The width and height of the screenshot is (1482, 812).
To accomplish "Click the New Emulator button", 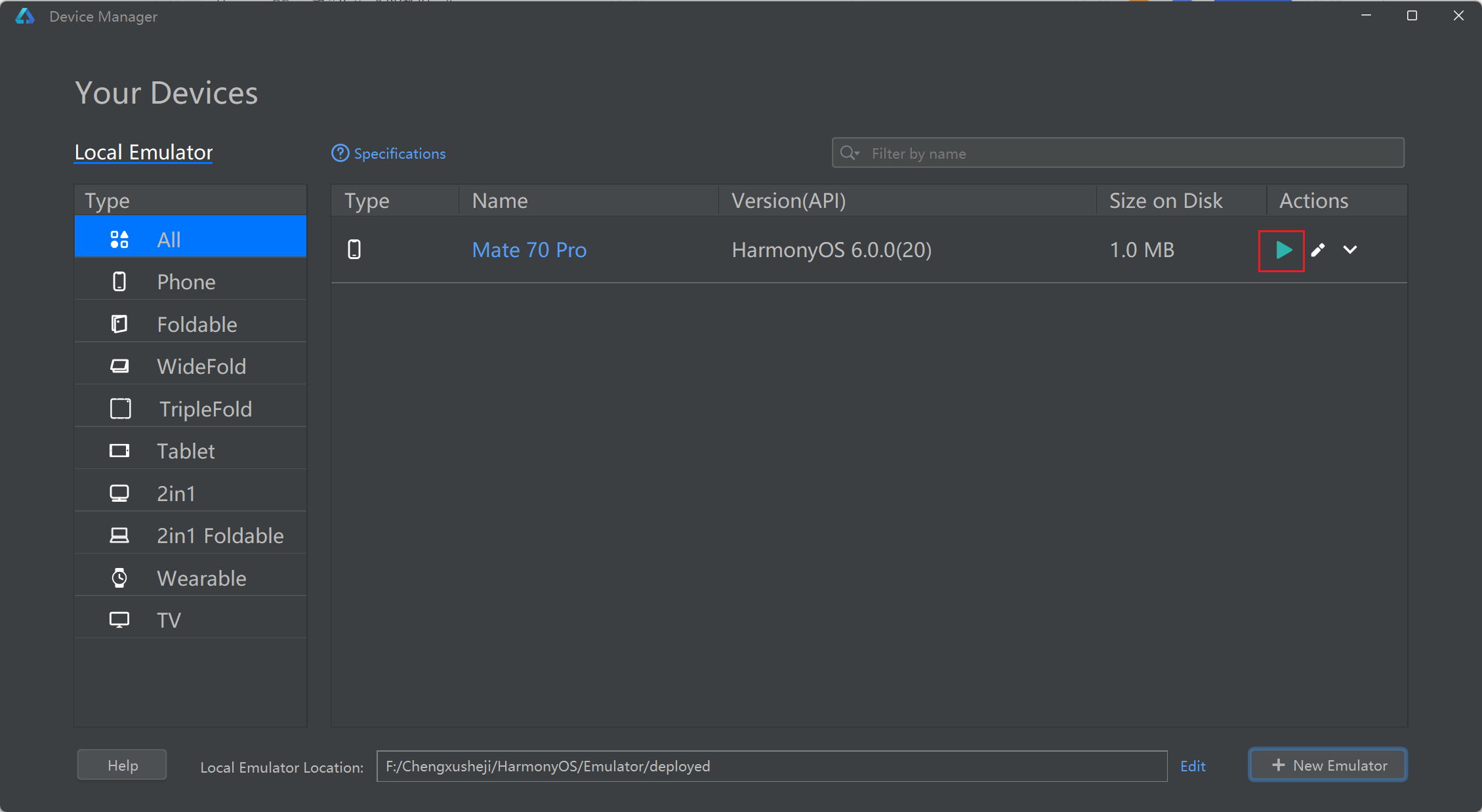I will click(1328, 765).
